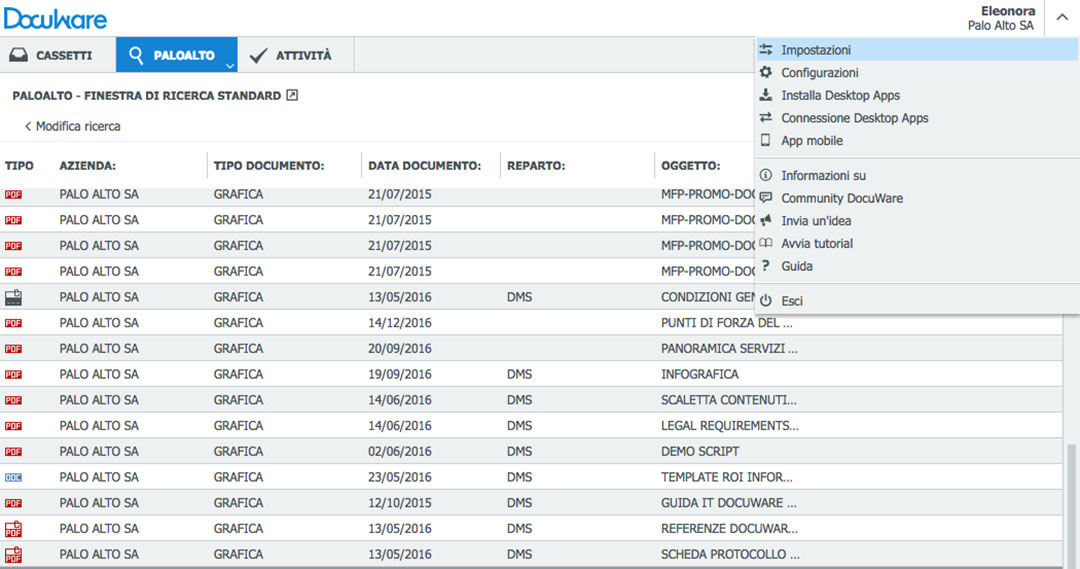The width and height of the screenshot is (1080, 569).
Task: Click date 23/05/2016 in the list
Action: (x=399, y=477)
